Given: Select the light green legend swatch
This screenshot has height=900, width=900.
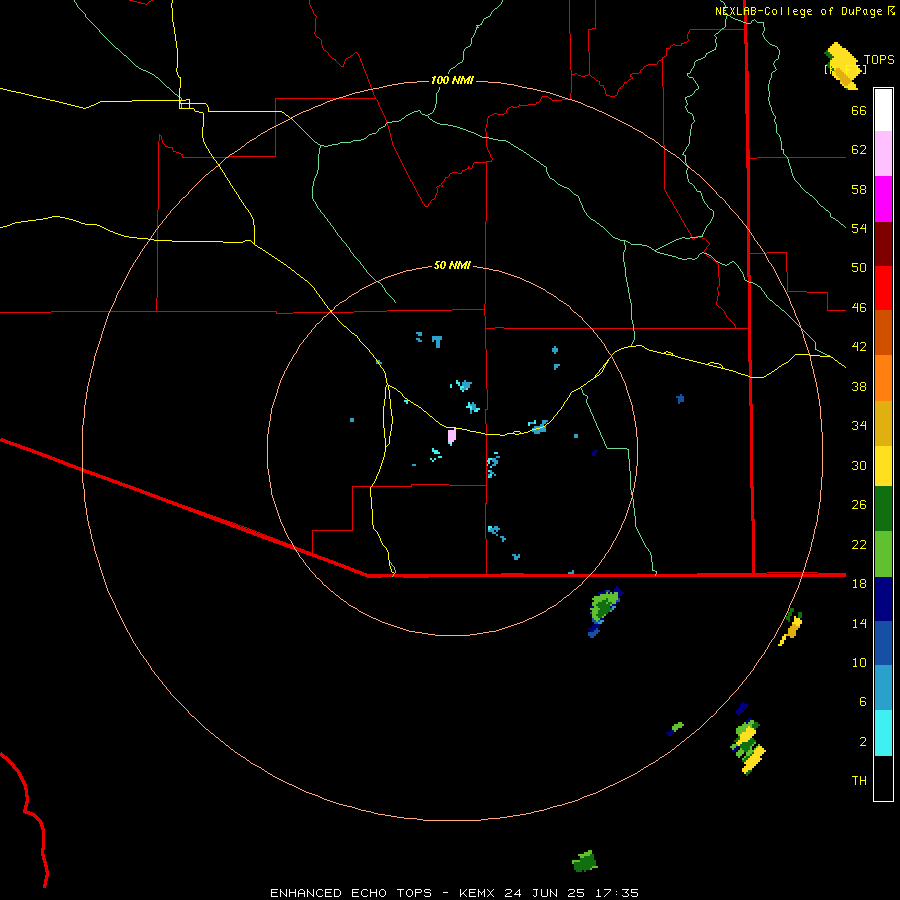Looking at the screenshot, I should pos(883,554).
